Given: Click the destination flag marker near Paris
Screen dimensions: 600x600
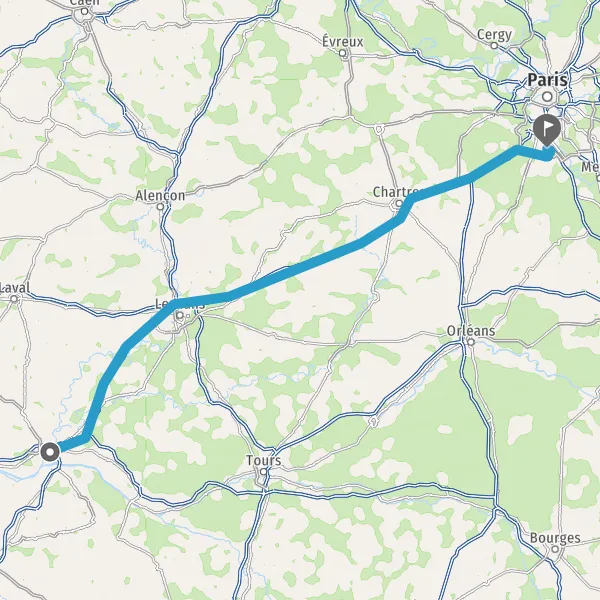Looking at the screenshot, I should tap(547, 130).
